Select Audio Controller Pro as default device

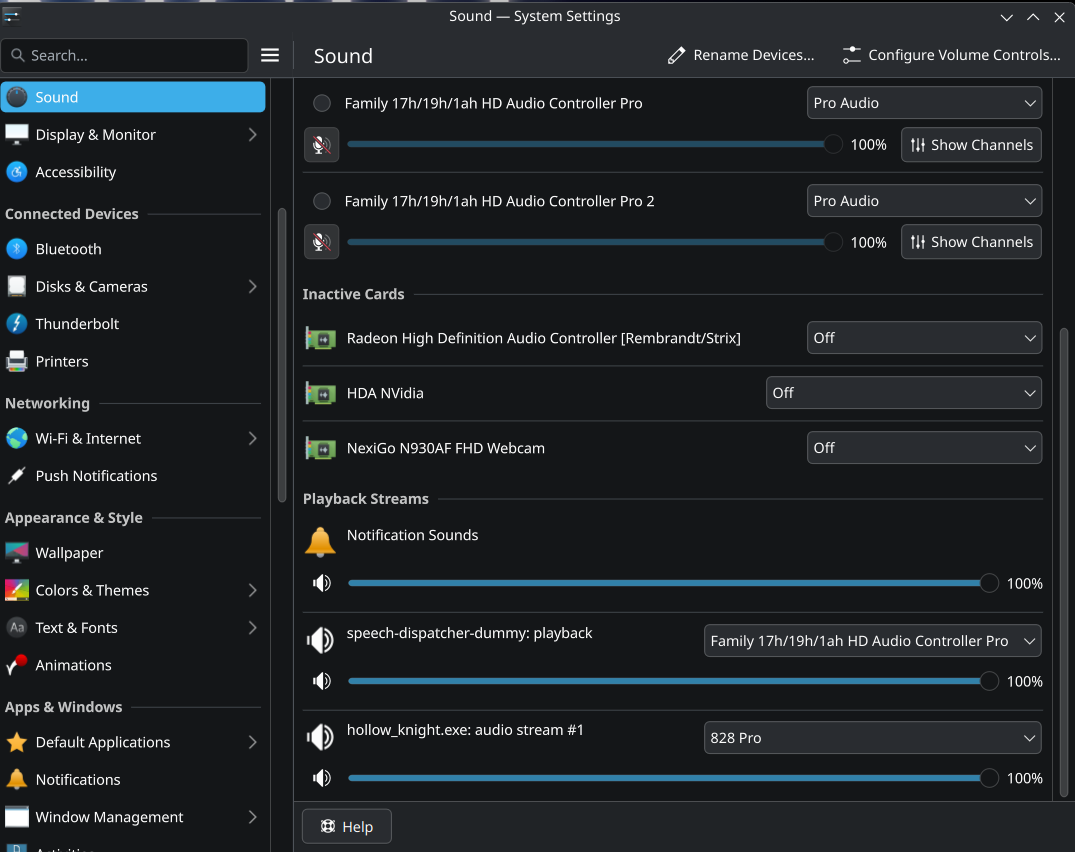pyautogui.click(x=322, y=103)
